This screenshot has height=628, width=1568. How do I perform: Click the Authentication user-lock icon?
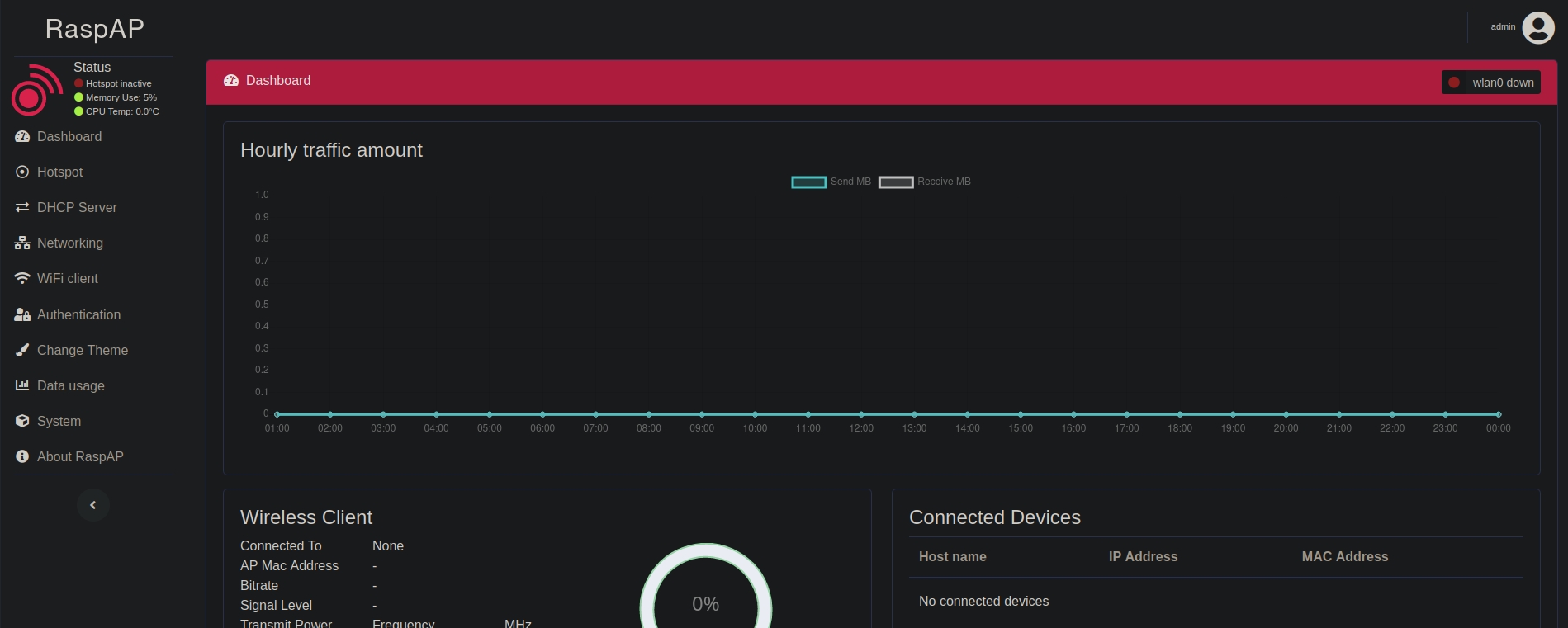click(22, 315)
